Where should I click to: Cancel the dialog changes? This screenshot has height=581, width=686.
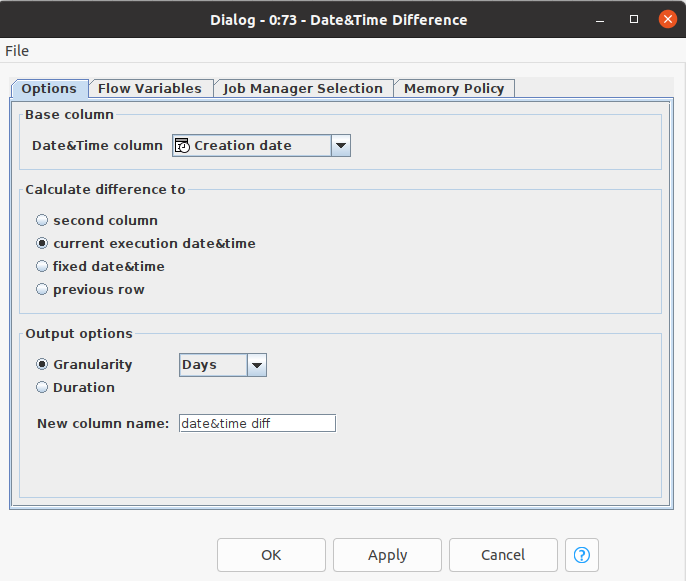coord(503,555)
